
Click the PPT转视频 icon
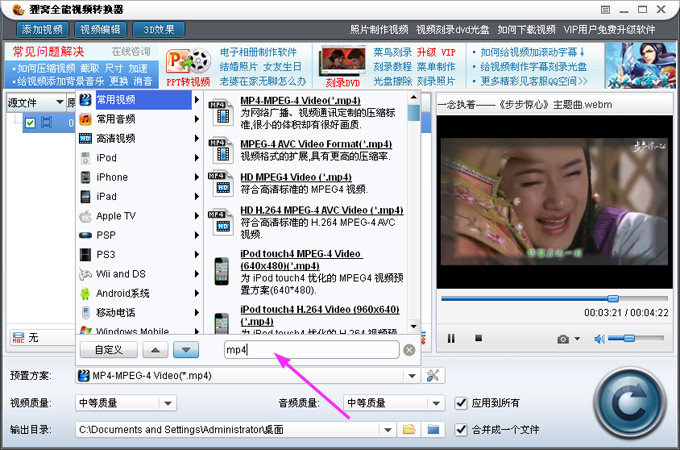pos(188,66)
